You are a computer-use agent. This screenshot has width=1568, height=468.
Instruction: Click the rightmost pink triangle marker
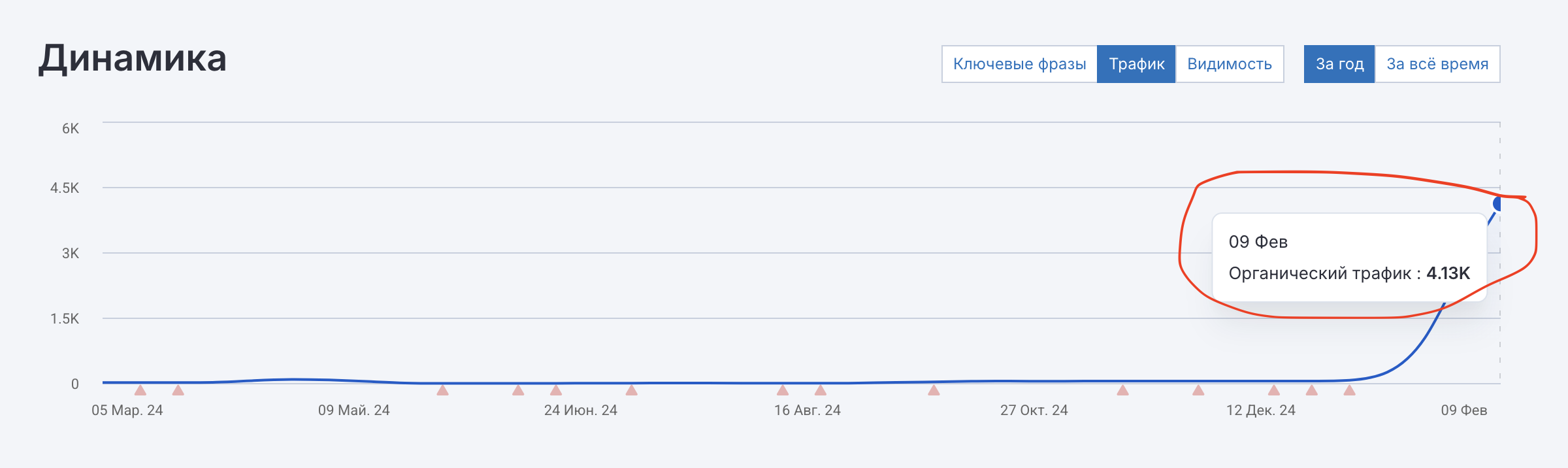1349,390
